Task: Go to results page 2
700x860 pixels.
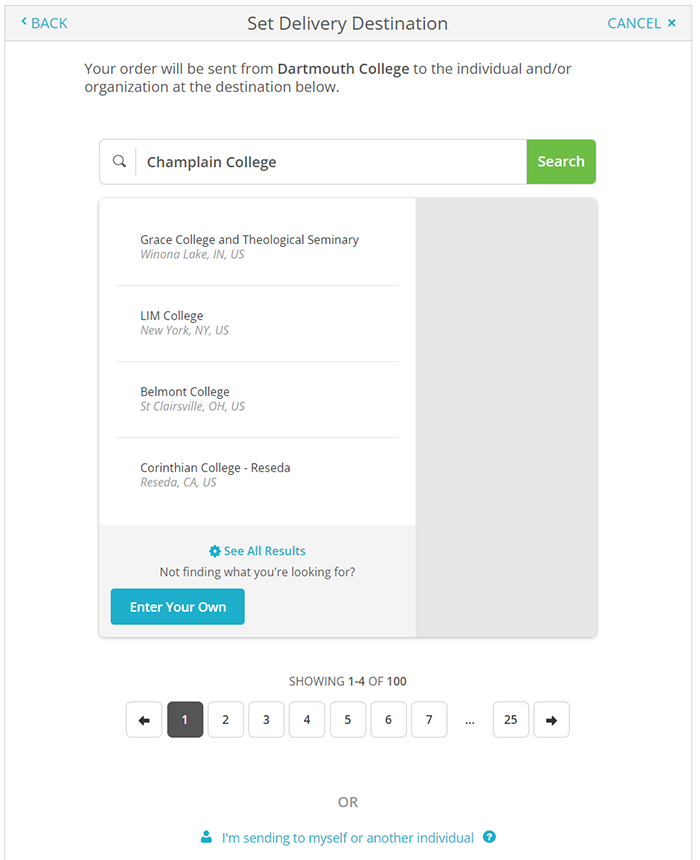Action: [x=226, y=720]
